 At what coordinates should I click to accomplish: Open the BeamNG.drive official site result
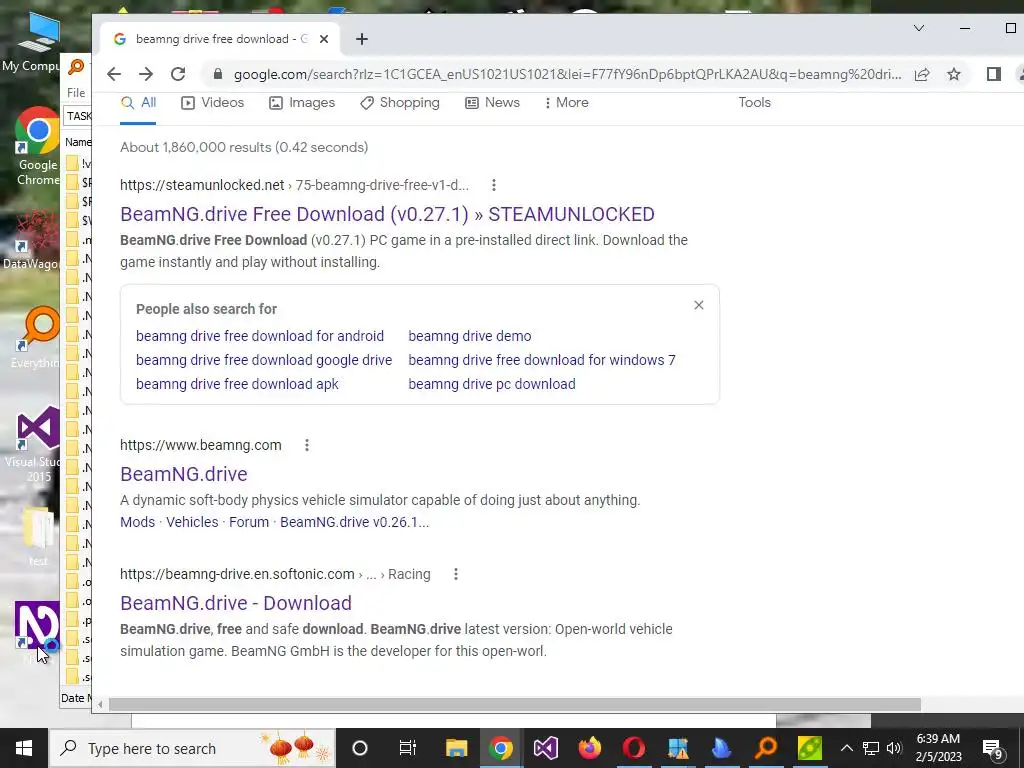(x=184, y=474)
